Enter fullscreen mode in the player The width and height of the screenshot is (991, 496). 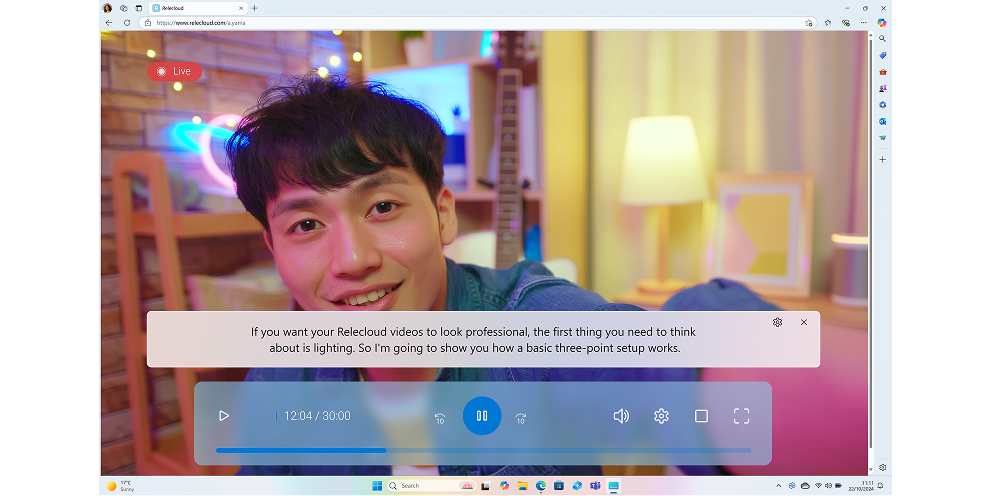point(741,416)
